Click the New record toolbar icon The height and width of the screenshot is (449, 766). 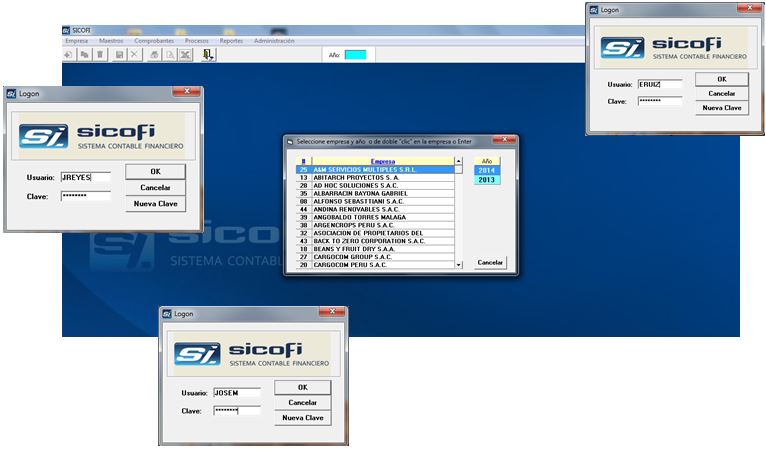pos(69,55)
